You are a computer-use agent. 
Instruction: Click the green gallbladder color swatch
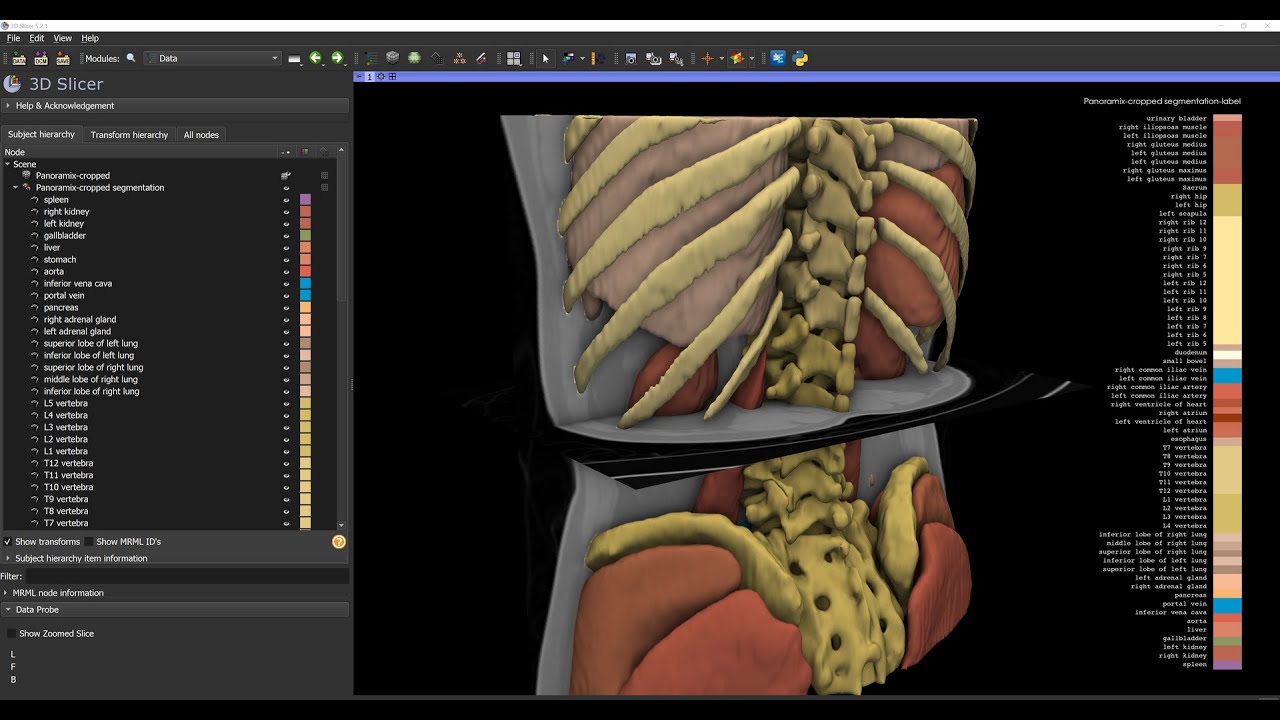click(x=305, y=236)
